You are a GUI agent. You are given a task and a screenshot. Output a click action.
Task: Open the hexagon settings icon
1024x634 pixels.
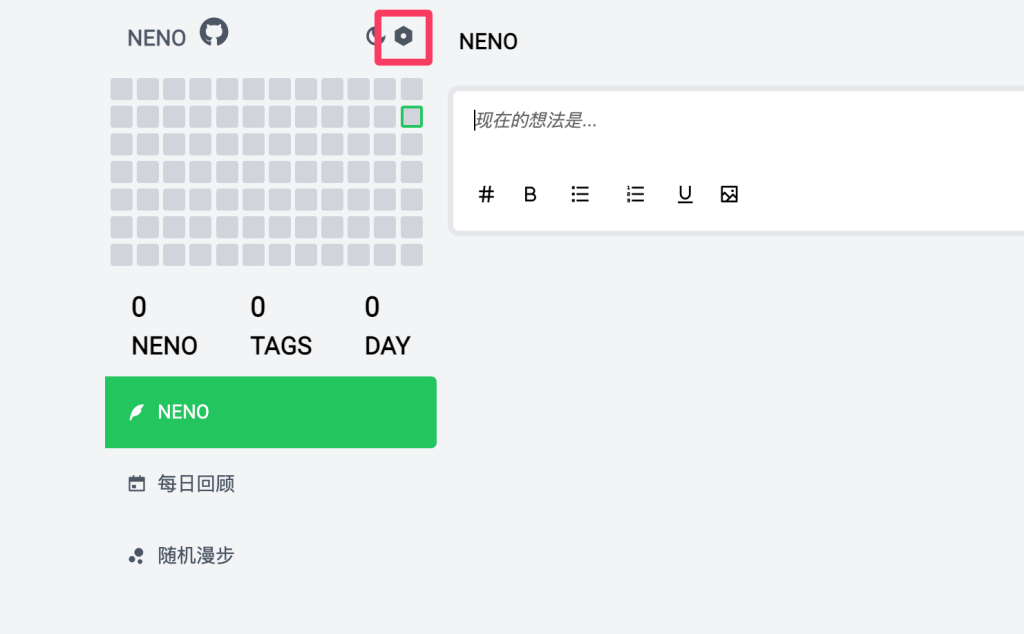coord(403,37)
